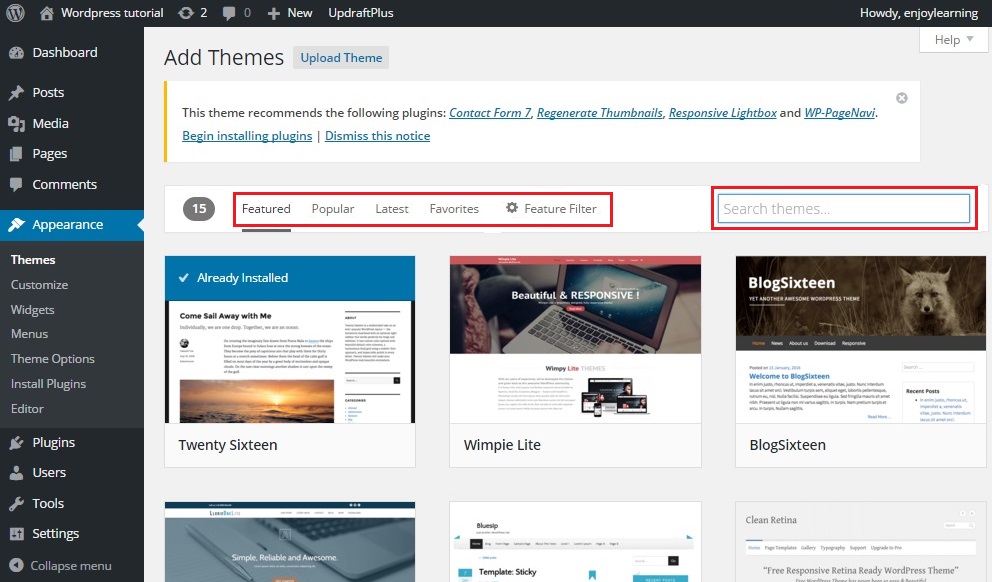This screenshot has width=992, height=582.
Task: Open the Bluesip theme thumbnail
Action: tap(575, 542)
